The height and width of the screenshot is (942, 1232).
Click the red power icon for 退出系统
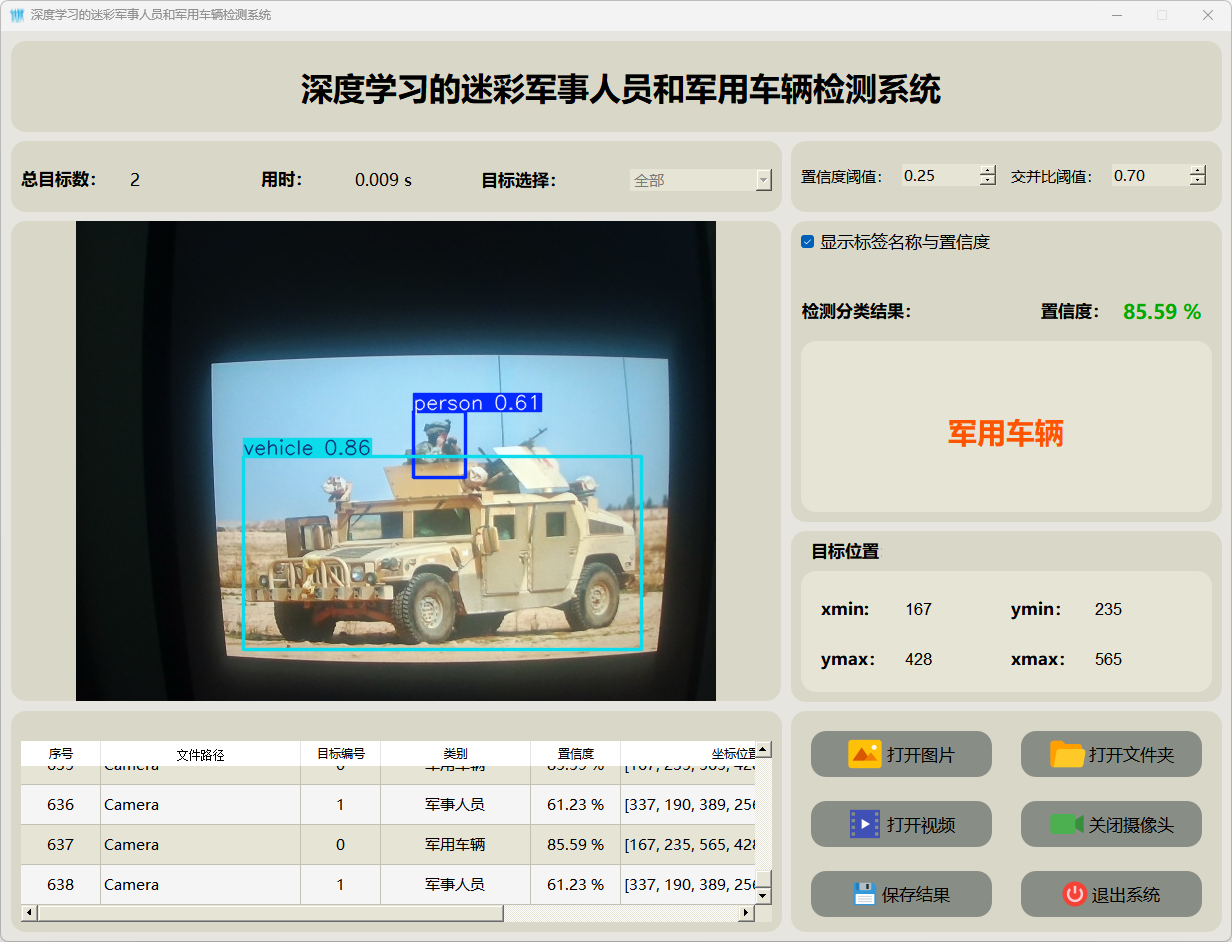1074,894
